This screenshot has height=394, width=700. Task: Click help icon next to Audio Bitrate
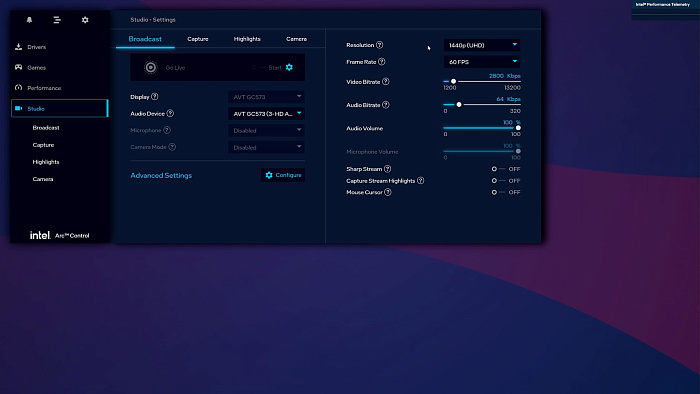coord(386,104)
